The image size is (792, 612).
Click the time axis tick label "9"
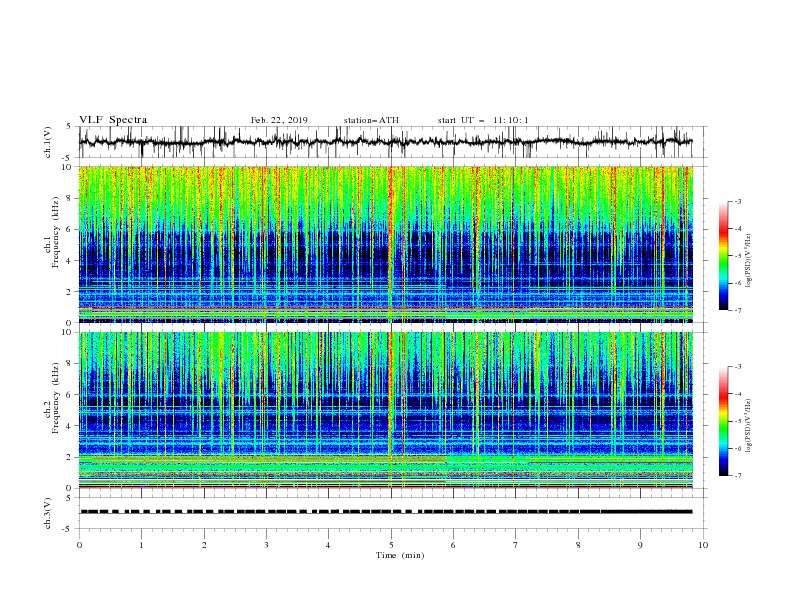[640, 545]
